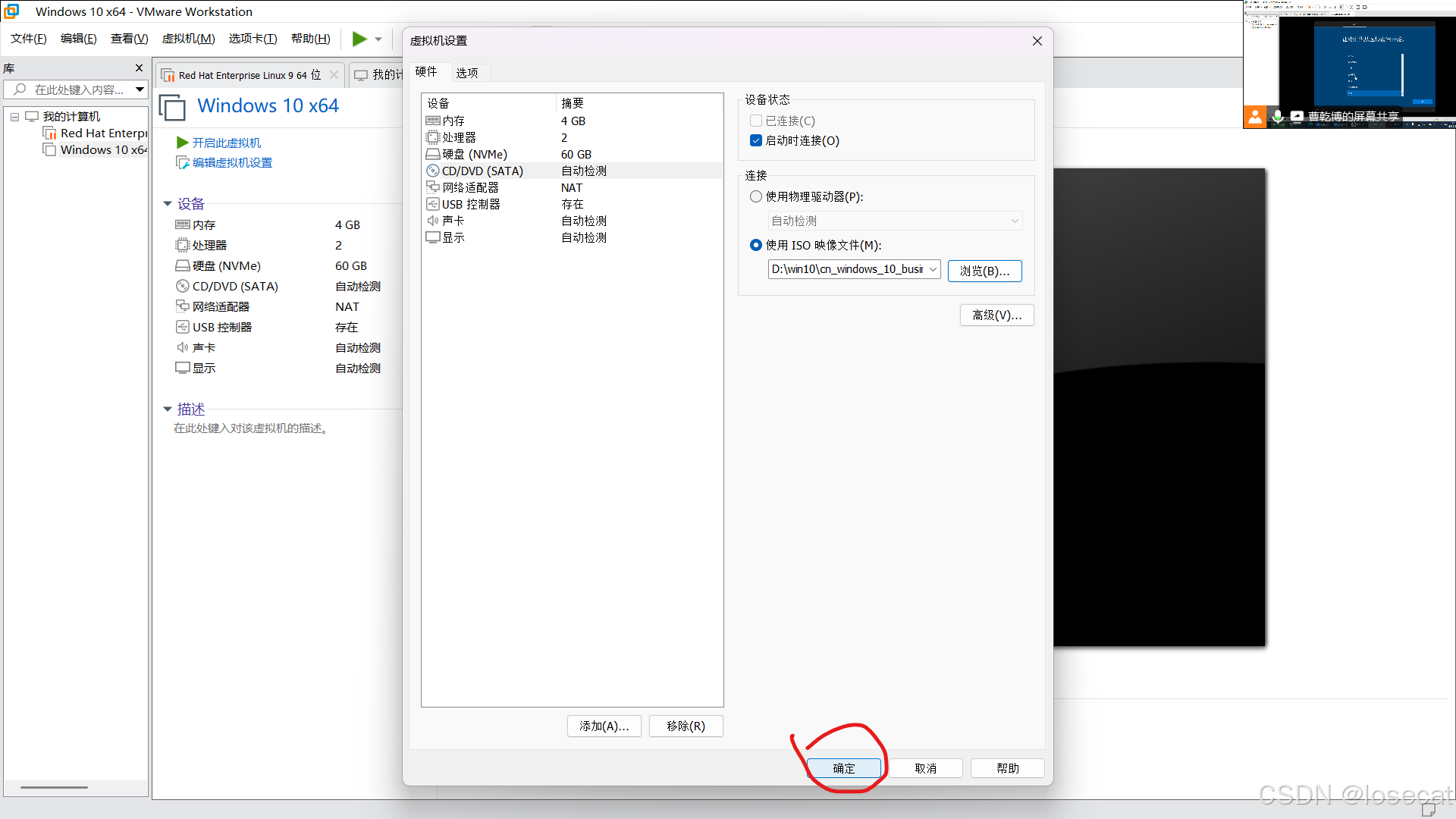Click hard disk icon in VM summary panel

(x=183, y=265)
